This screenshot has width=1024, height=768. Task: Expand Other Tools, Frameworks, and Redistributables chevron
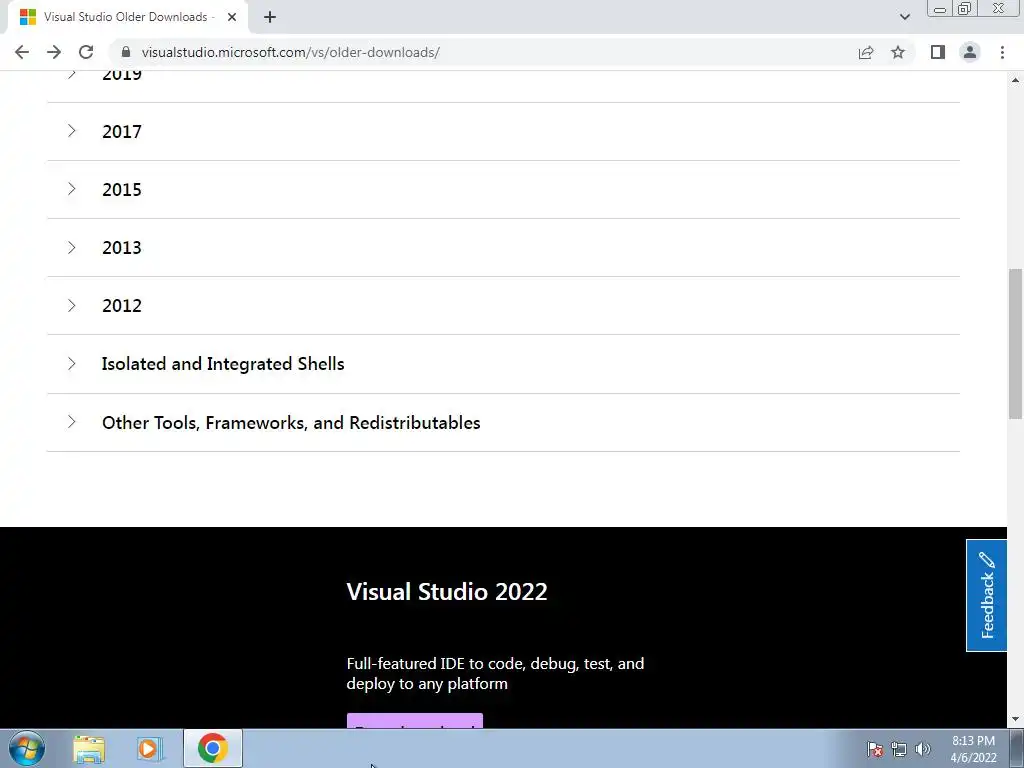tap(71, 422)
